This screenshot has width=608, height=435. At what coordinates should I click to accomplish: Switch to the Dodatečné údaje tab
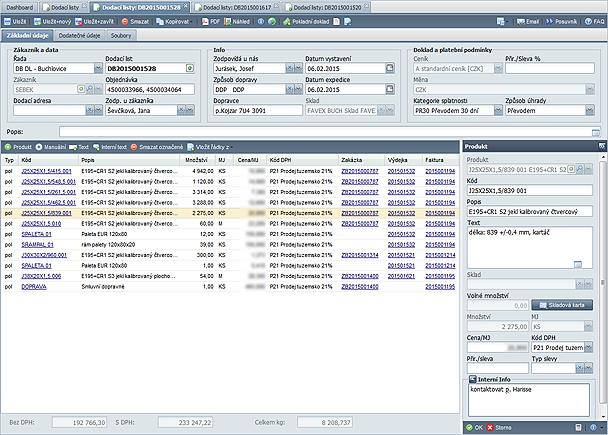79,36
